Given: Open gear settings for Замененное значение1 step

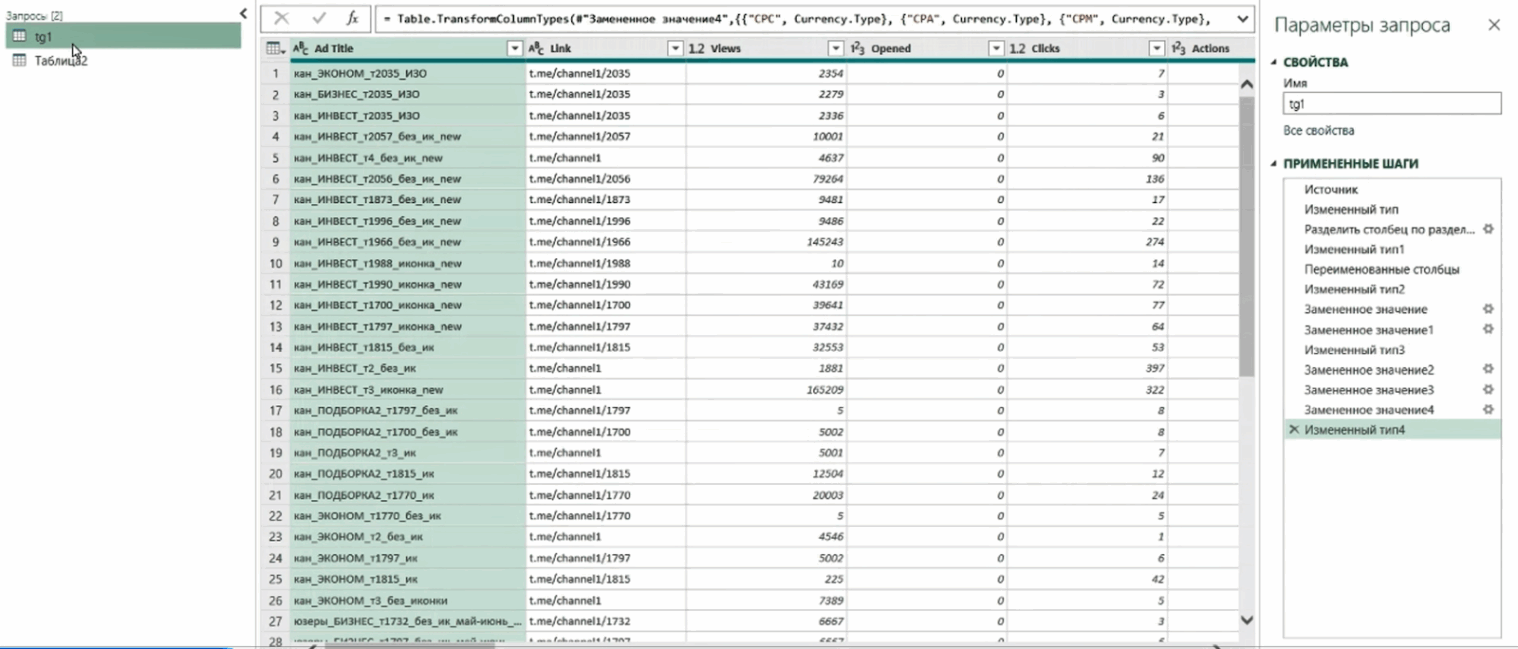Looking at the screenshot, I should coord(1488,329).
